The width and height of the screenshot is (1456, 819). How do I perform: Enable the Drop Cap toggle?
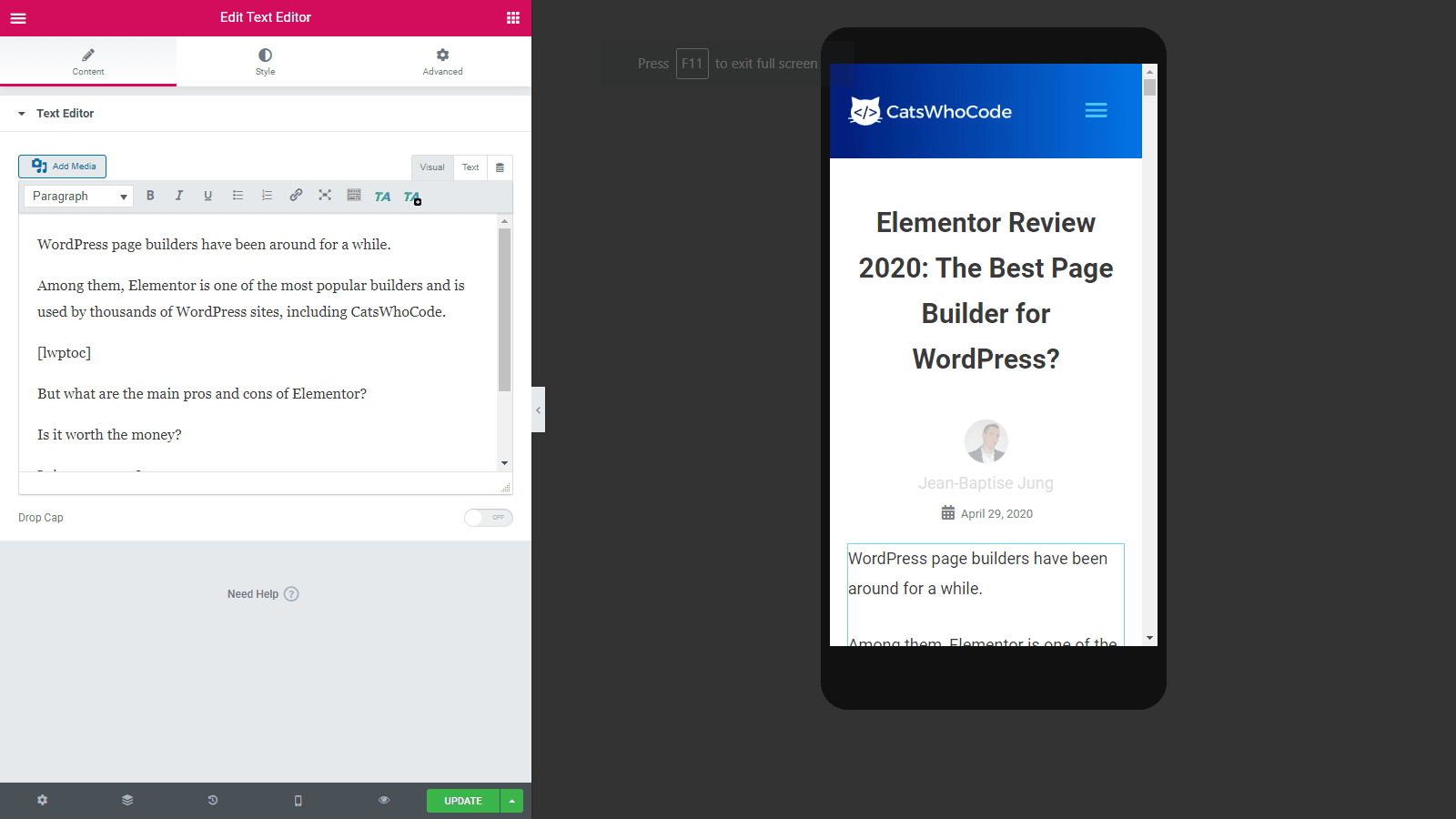tap(489, 518)
